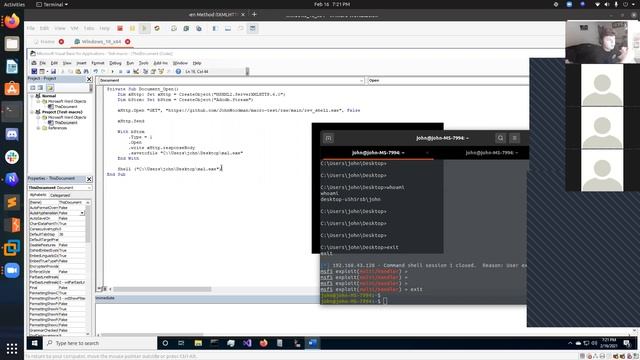Image resolution: width=640 pixels, height=360 pixels.
Task: Select ThisDocument under Project (Test macro)
Action: pyautogui.click(x=65, y=122)
